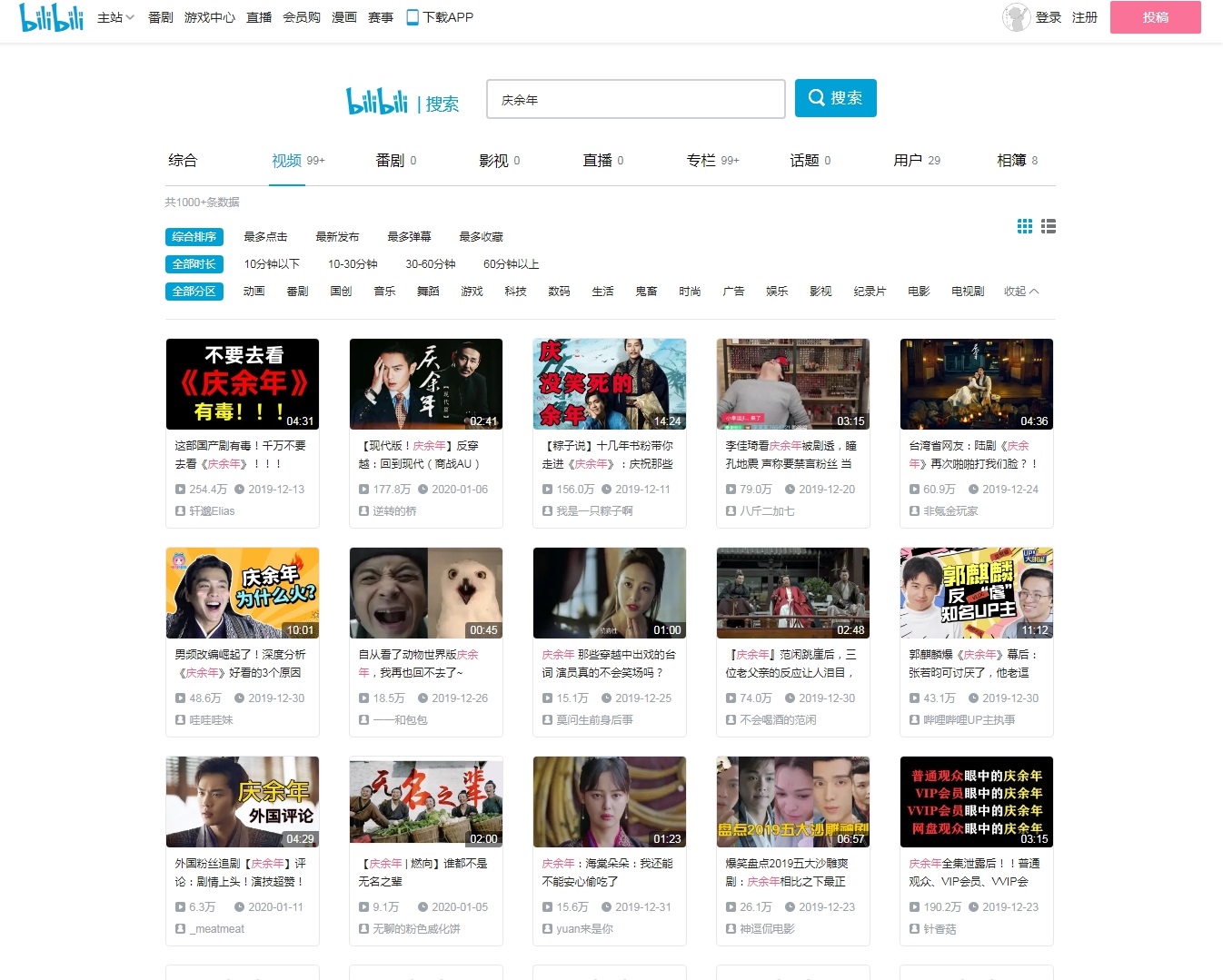The width and height of the screenshot is (1223, 980).
Task: Open 漫画 in top navigation
Action: point(344,17)
